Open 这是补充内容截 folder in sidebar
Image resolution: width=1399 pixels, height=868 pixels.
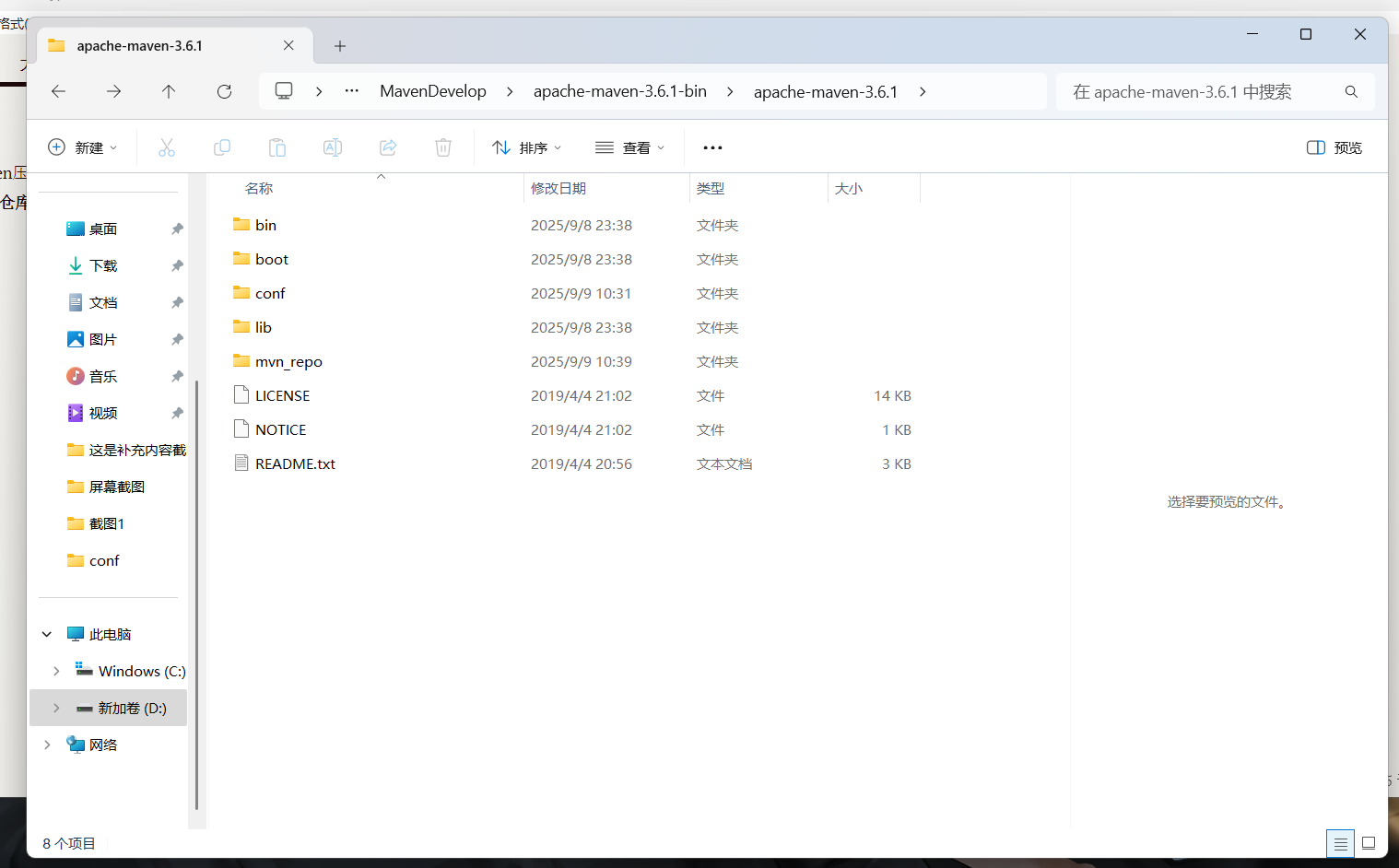tap(137, 450)
